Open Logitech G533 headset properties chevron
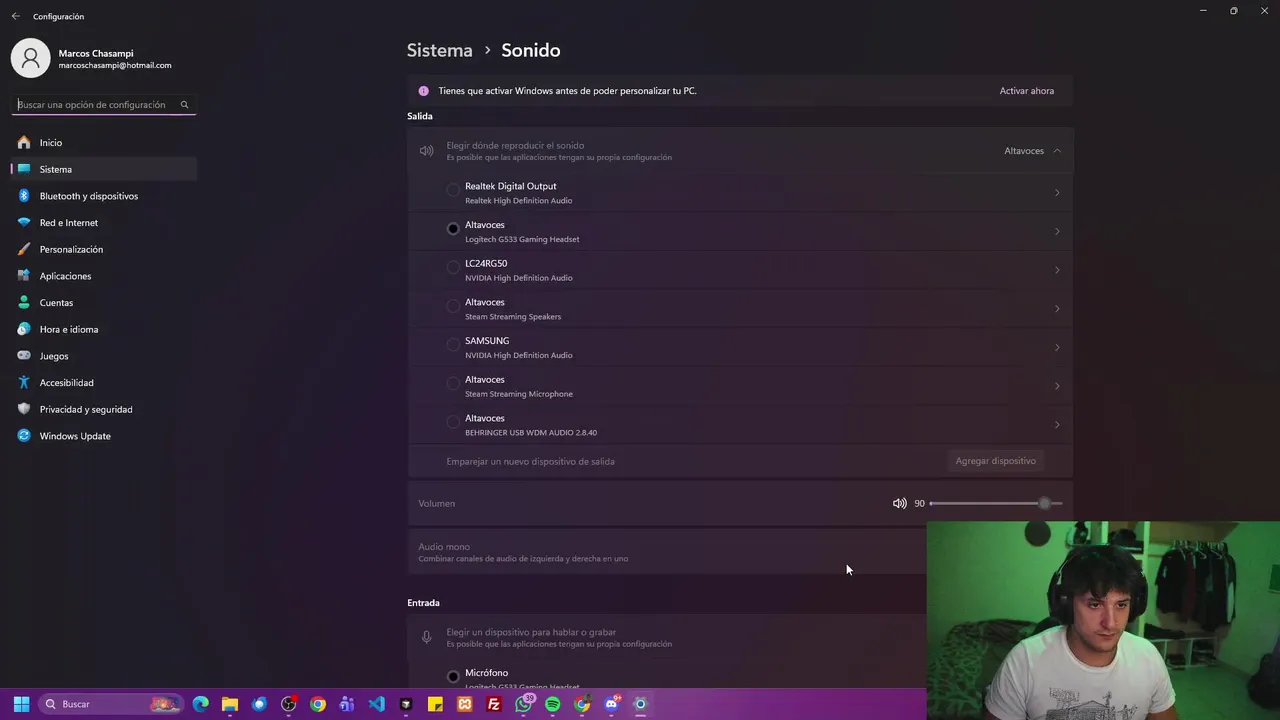Viewport: 1280px width, 720px height. pyautogui.click(x=1057, y=232)
